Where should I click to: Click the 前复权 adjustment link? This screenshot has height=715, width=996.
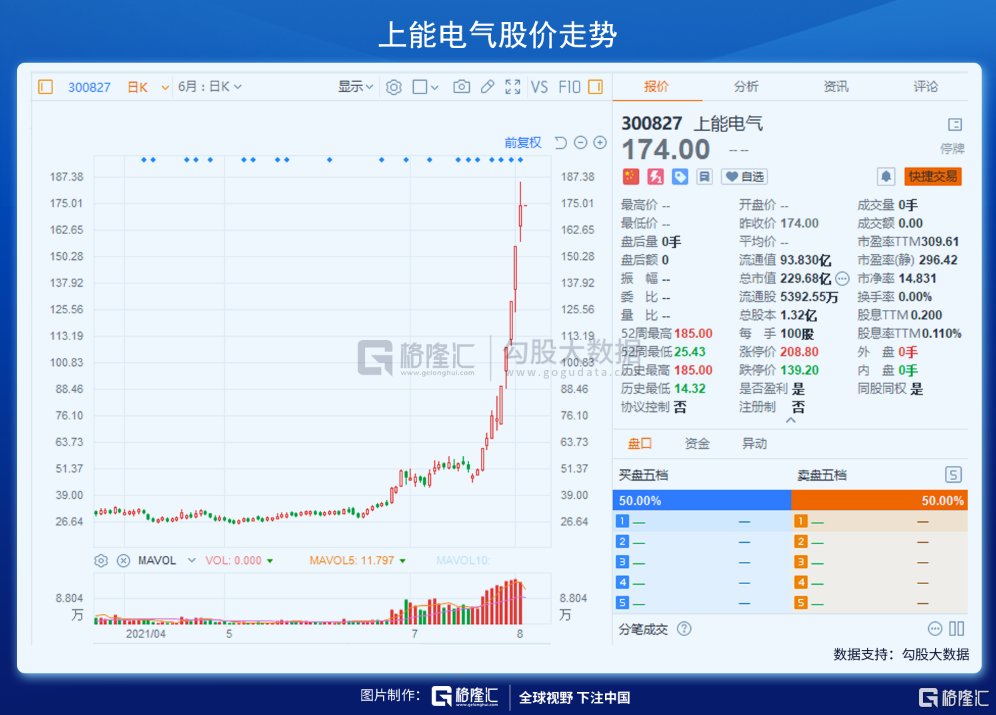[522, 143]
